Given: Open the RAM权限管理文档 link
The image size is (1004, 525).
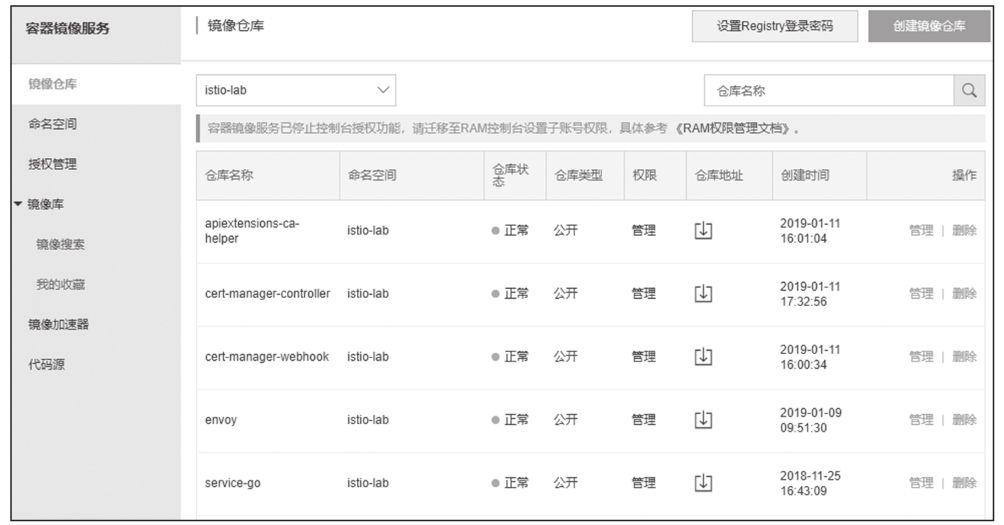Looking at the screenshot, I should click(x=735, y=129).
